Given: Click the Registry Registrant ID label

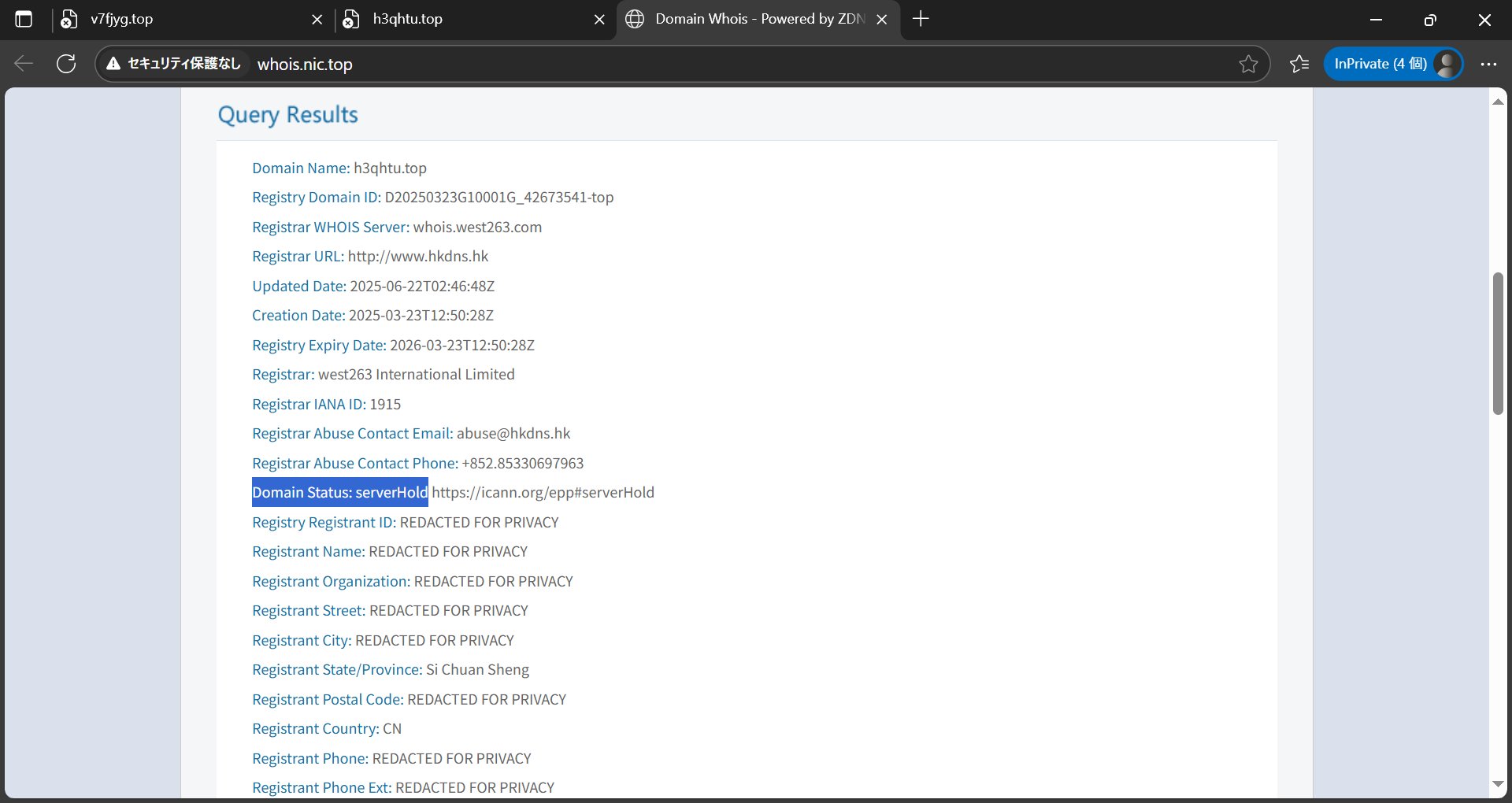Looking at the screenshot, I should 324,522.
